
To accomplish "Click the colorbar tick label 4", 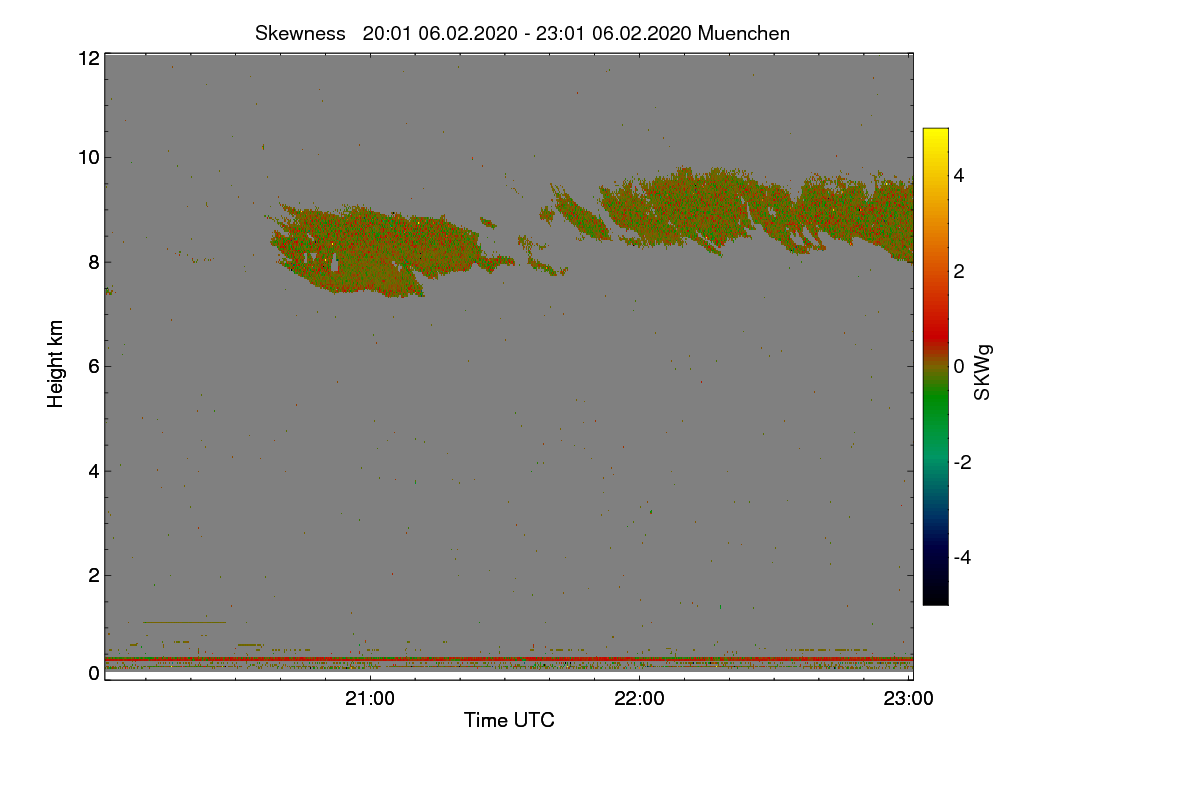I will tap(960, 175).
